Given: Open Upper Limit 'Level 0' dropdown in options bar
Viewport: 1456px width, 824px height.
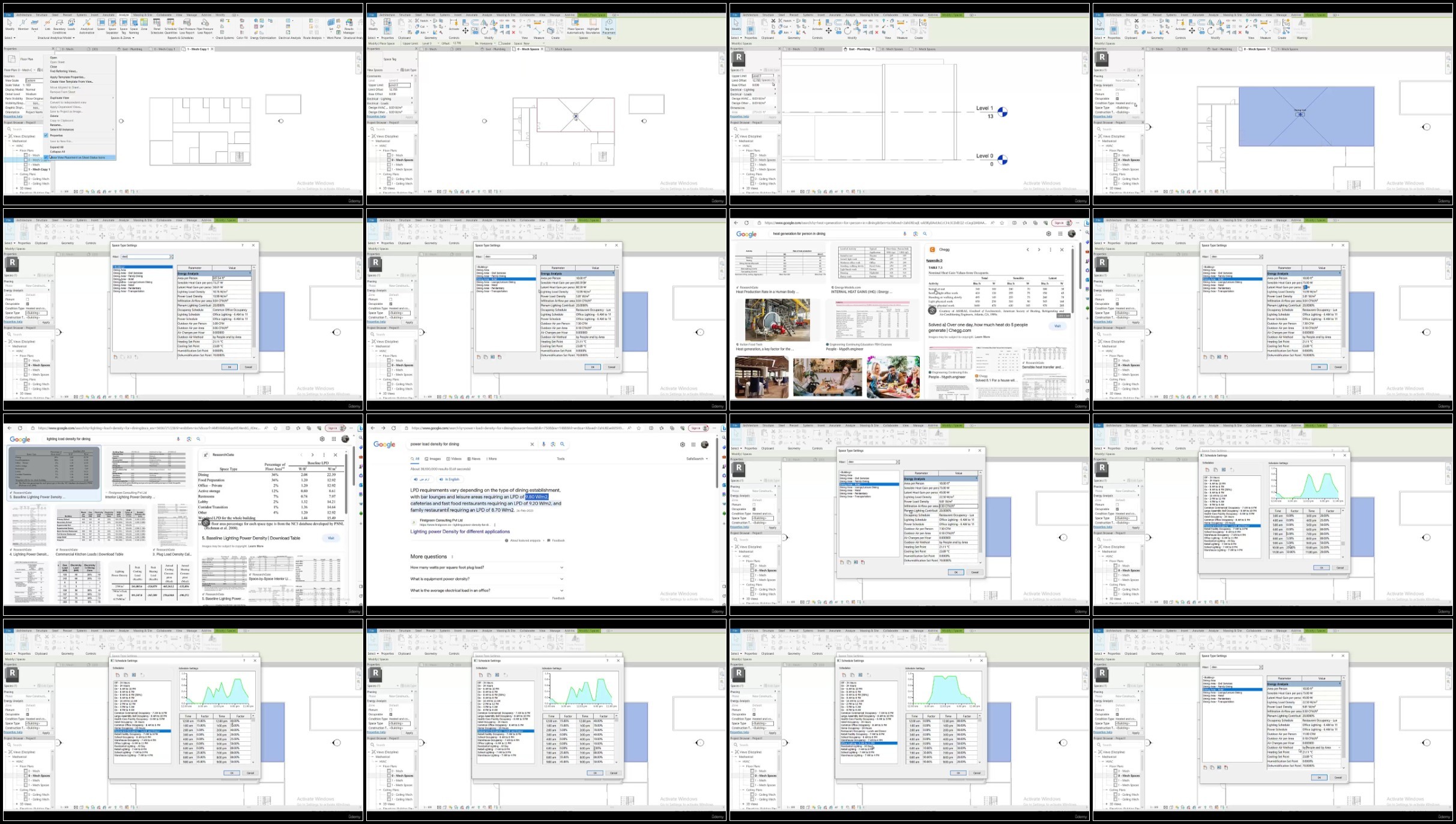Looking at the screenshot, I should coord(430,43).
